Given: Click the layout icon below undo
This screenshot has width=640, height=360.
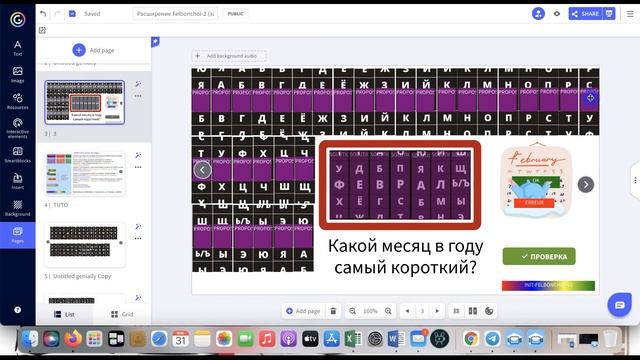Looking at the screenshot, I should pyautogui.click(x=42, y=30).
